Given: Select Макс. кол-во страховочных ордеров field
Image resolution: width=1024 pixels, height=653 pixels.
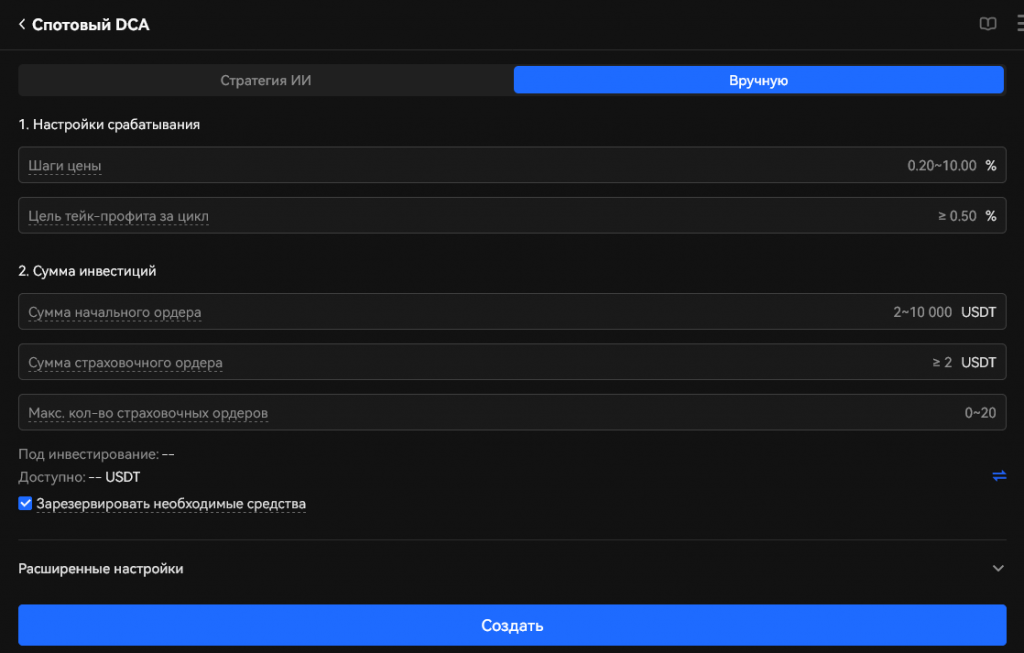Looking at the screenshot, I should 512,412.
